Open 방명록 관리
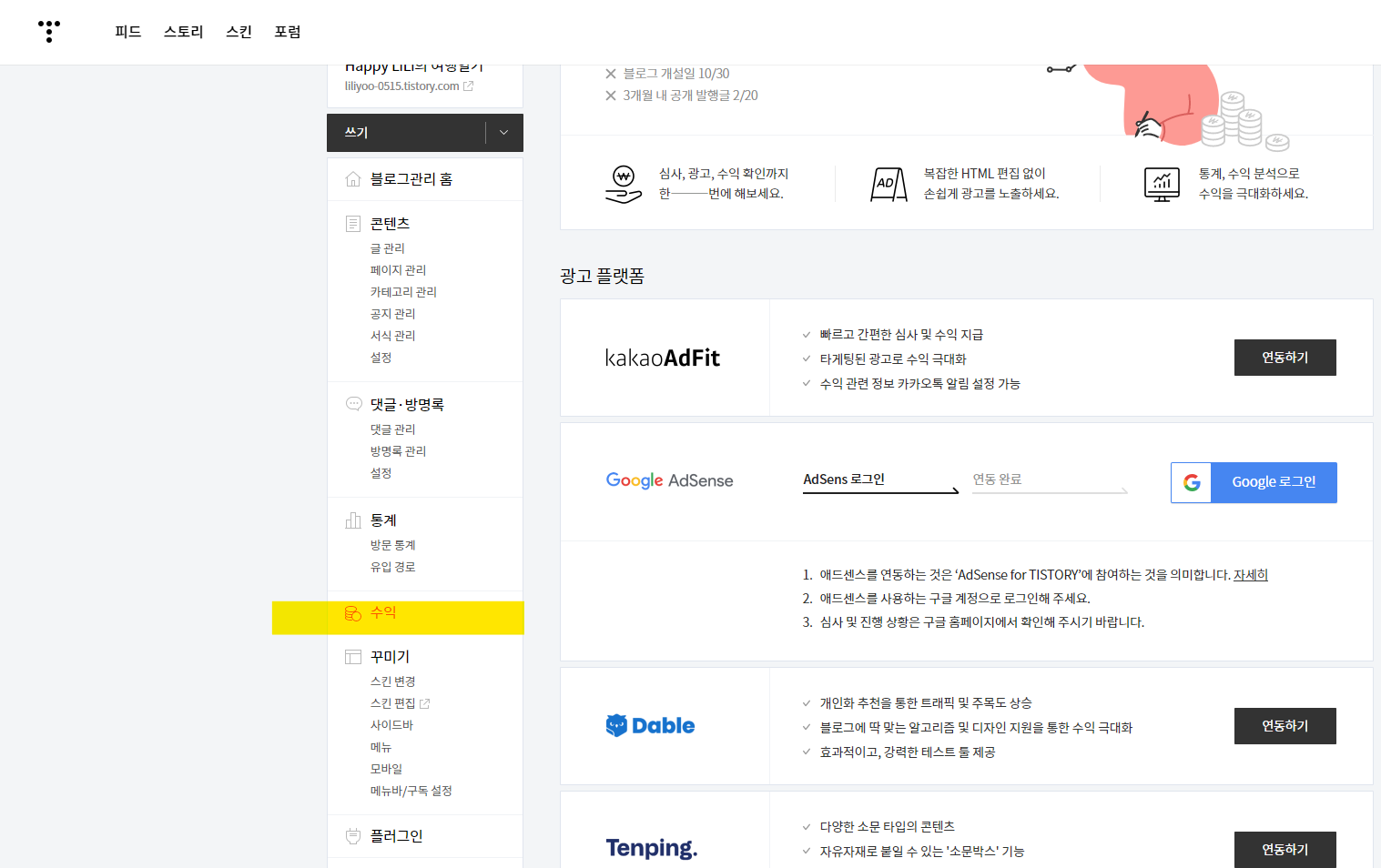 (398, 451)
